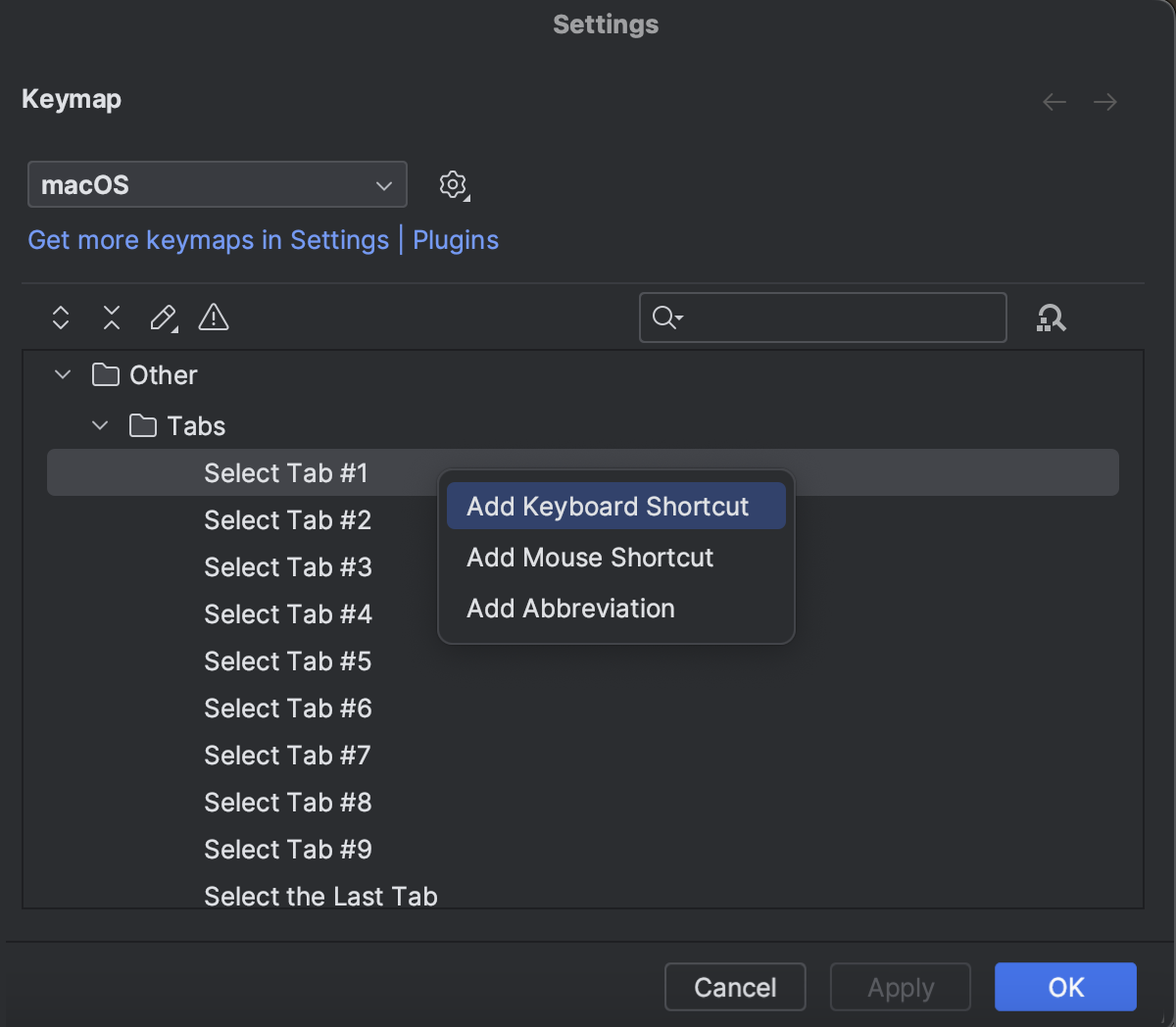Open Plugins via the keymaps link
This screenshot has height=1027, width=1176.
coord(455,239)
